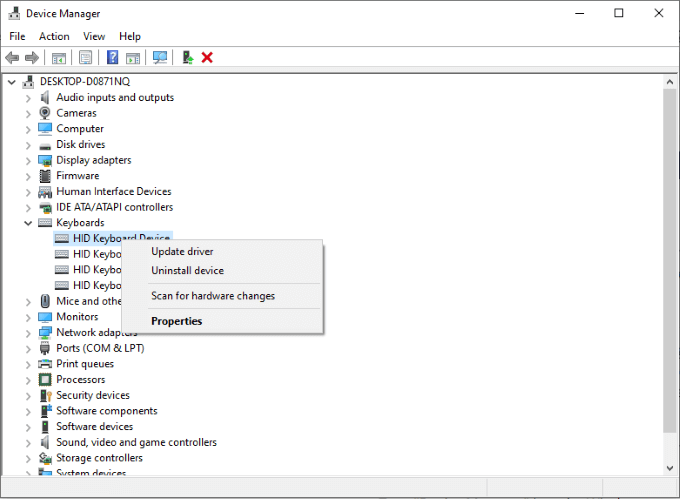
Task: Choose Update driver from context menu
Action: (182, 251)
